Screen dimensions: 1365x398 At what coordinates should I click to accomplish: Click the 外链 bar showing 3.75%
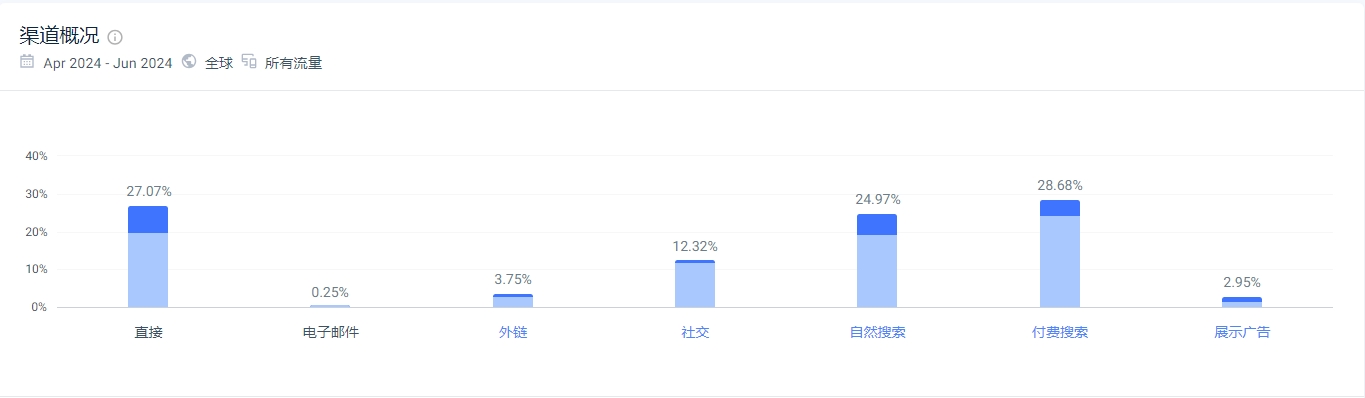point(513,300)
